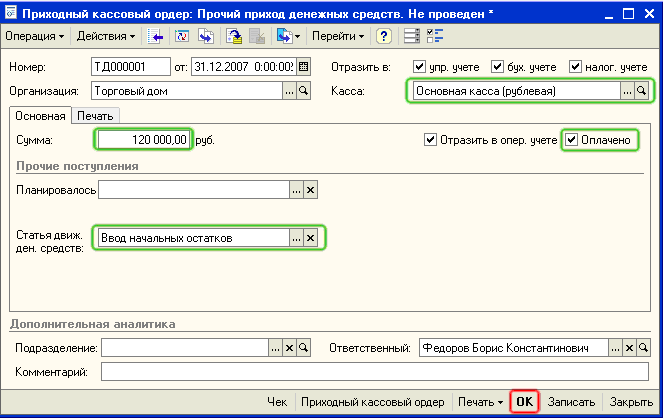
Task: Maximize the document window
Action: pos(628,14)
